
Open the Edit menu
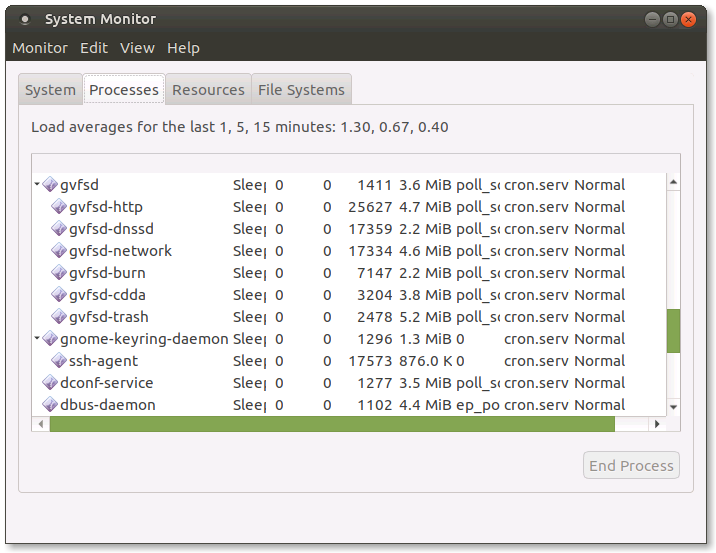tap(94, 48)
